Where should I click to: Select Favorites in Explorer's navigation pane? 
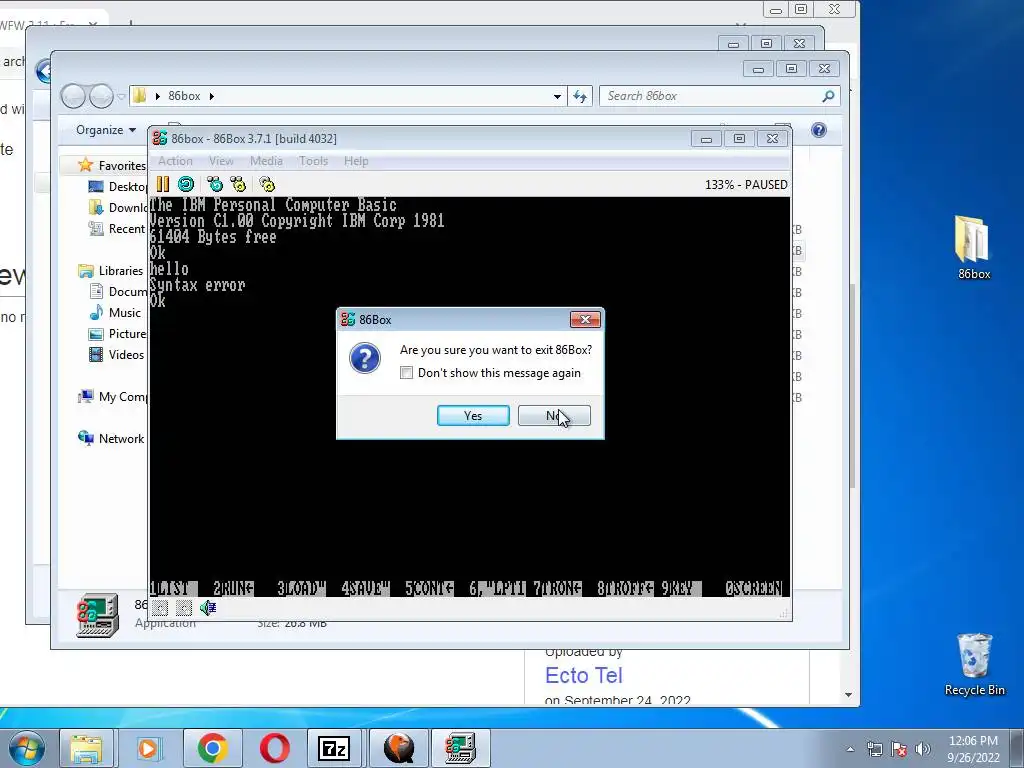click(x=111, y=165)
